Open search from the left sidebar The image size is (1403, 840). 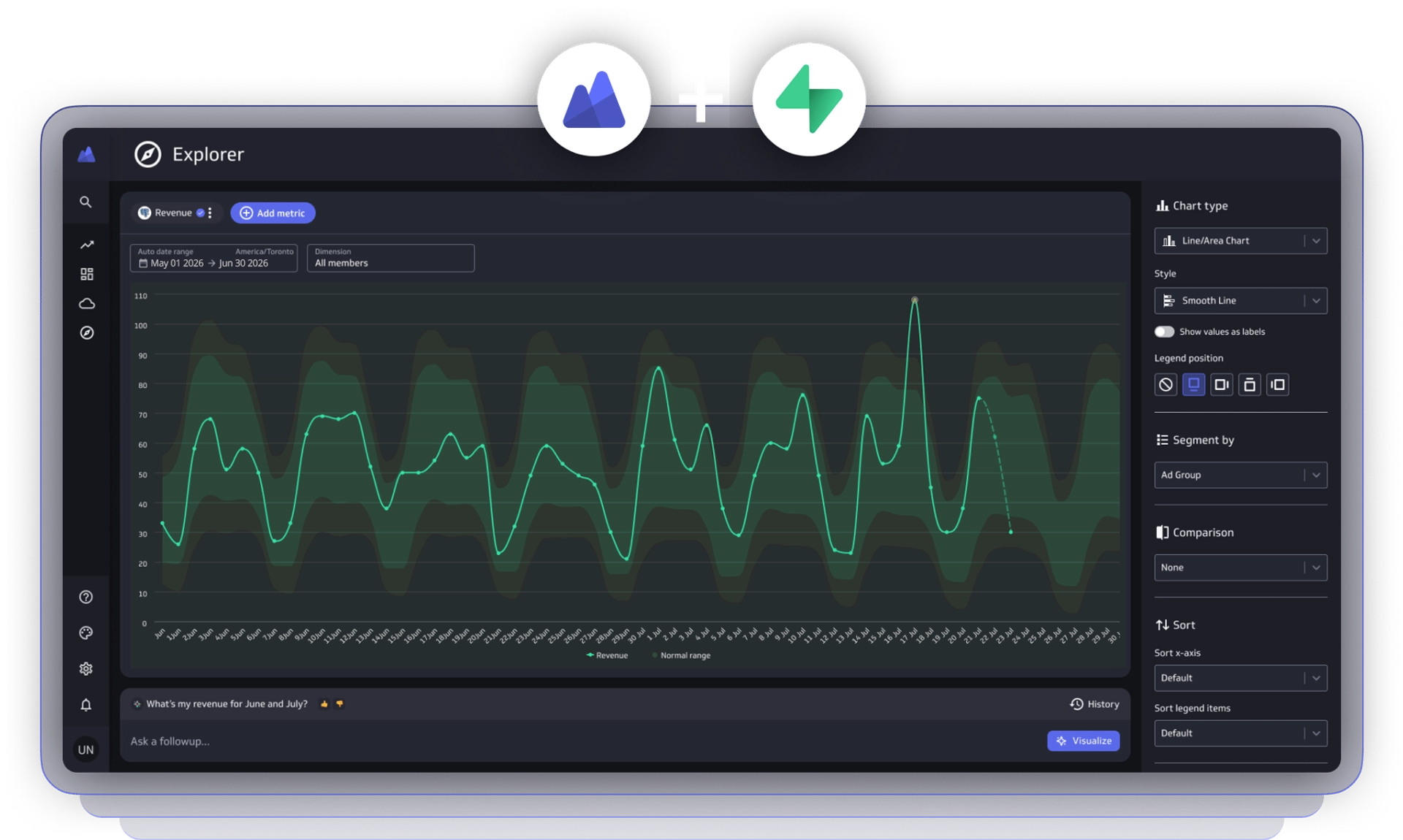[x=85, y=202]
